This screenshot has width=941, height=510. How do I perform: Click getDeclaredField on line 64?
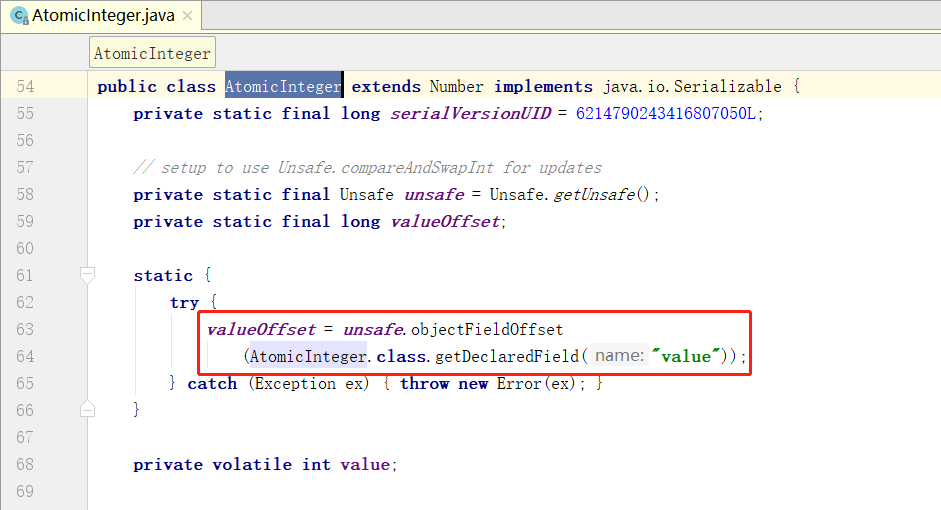click(x=507, y=356)
